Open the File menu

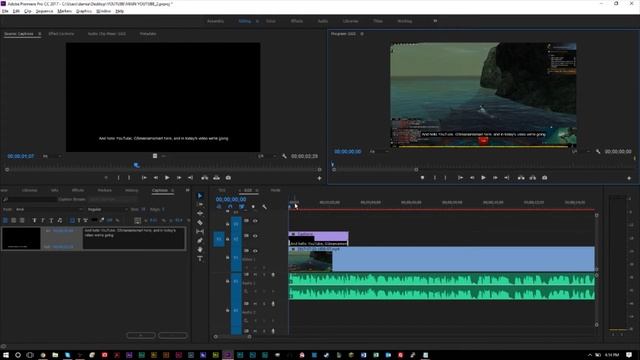5,11
